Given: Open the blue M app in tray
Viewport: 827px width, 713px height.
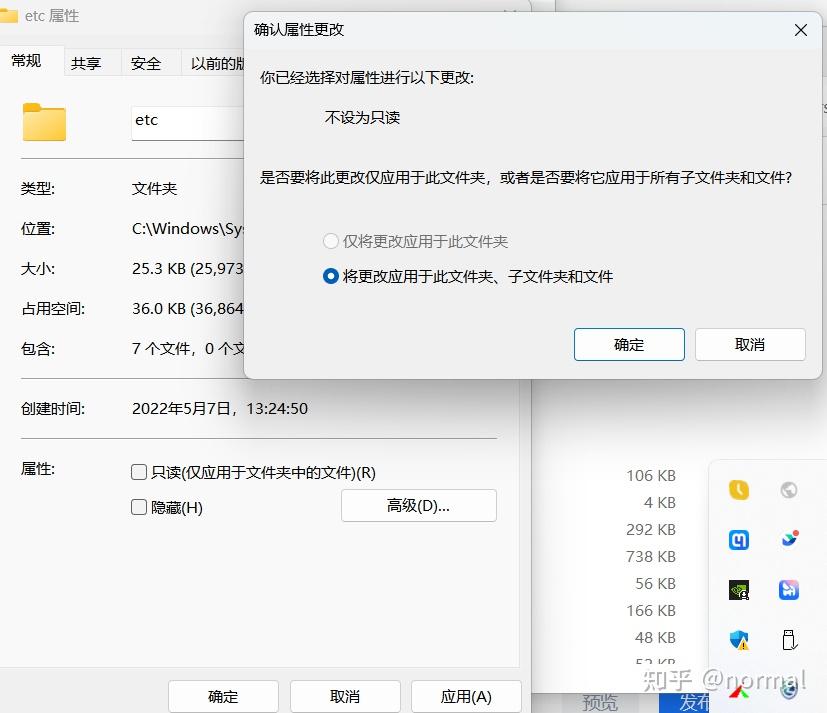Looking at the screenshot, I should (737, 539).
